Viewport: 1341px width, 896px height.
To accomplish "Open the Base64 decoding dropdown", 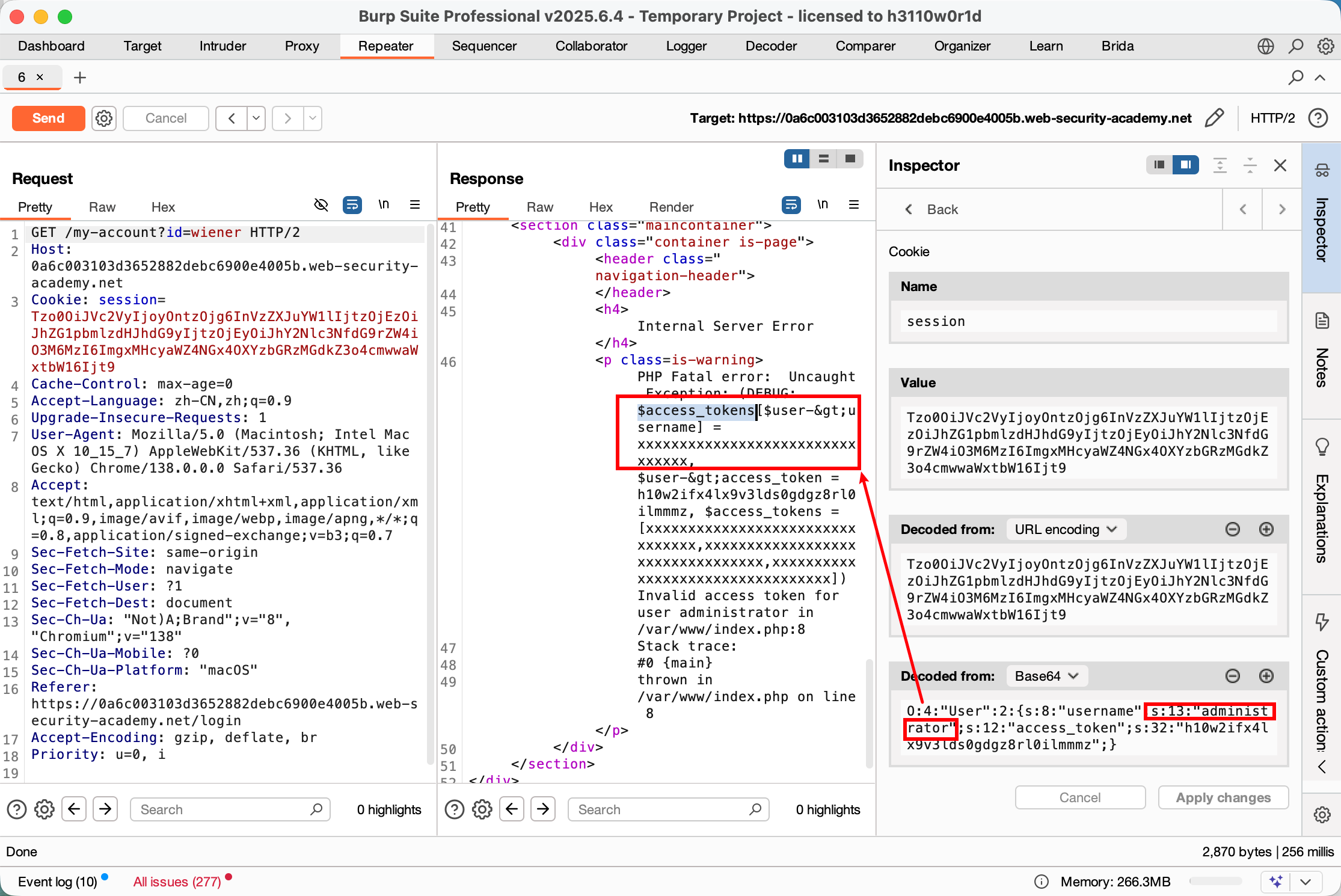I will click(x=1046, y=676).
